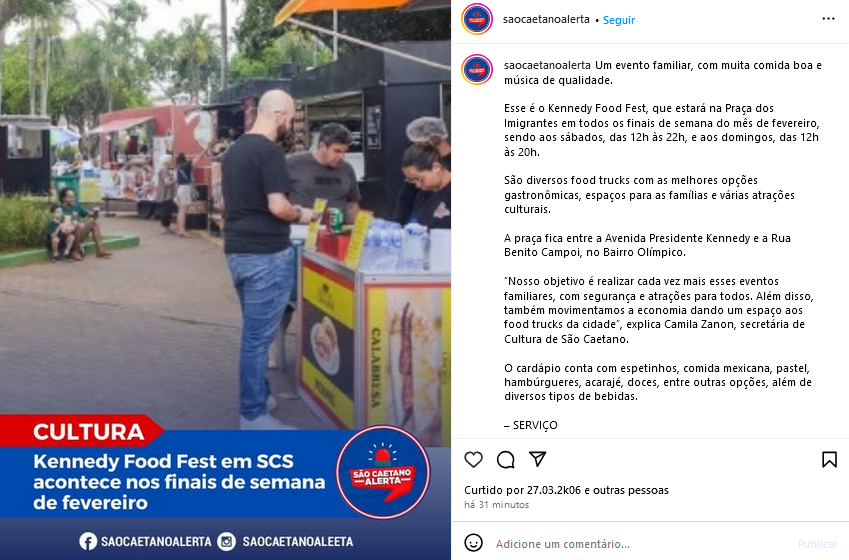Submit the comment with Publicar
The width and height of the screenshot is (849, 560).
pyautogui.click(x=818, y=544)
